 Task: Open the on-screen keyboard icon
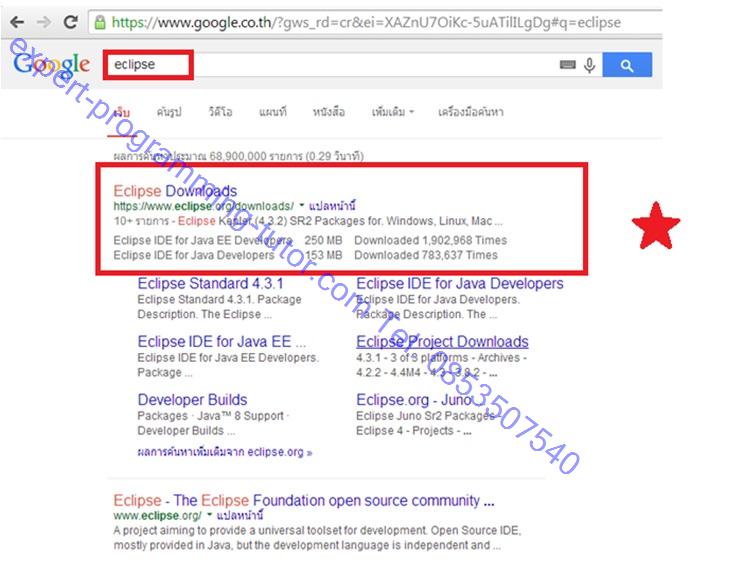568,65
